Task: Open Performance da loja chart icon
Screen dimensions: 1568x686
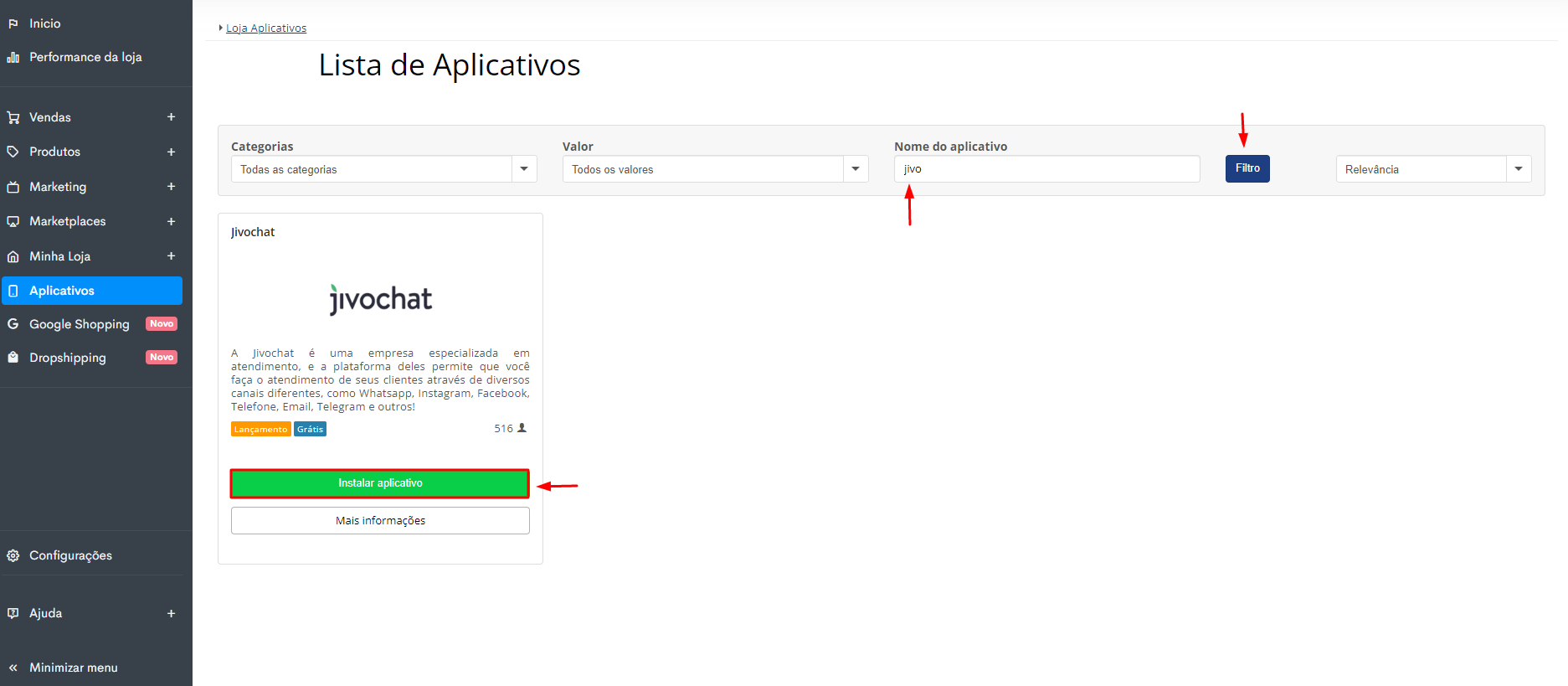Action: 13,57
